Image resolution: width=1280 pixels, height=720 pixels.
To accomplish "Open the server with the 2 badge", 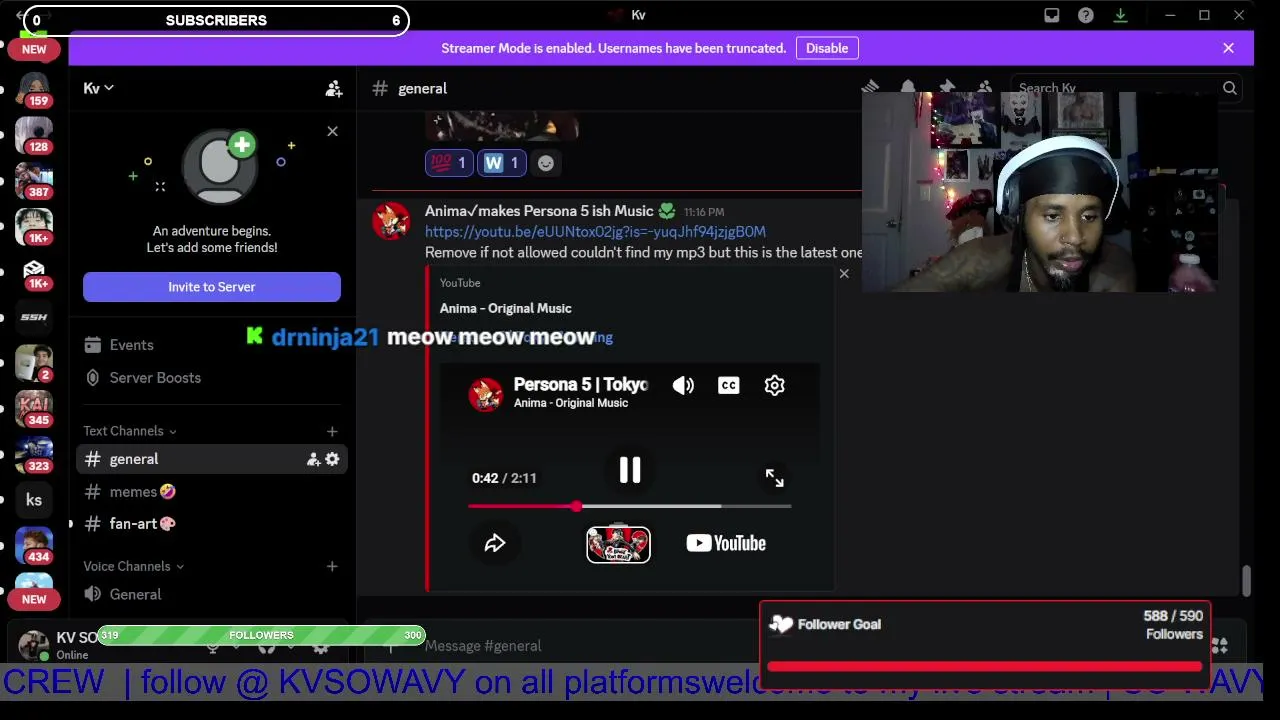I will click(x=34, y=363).
